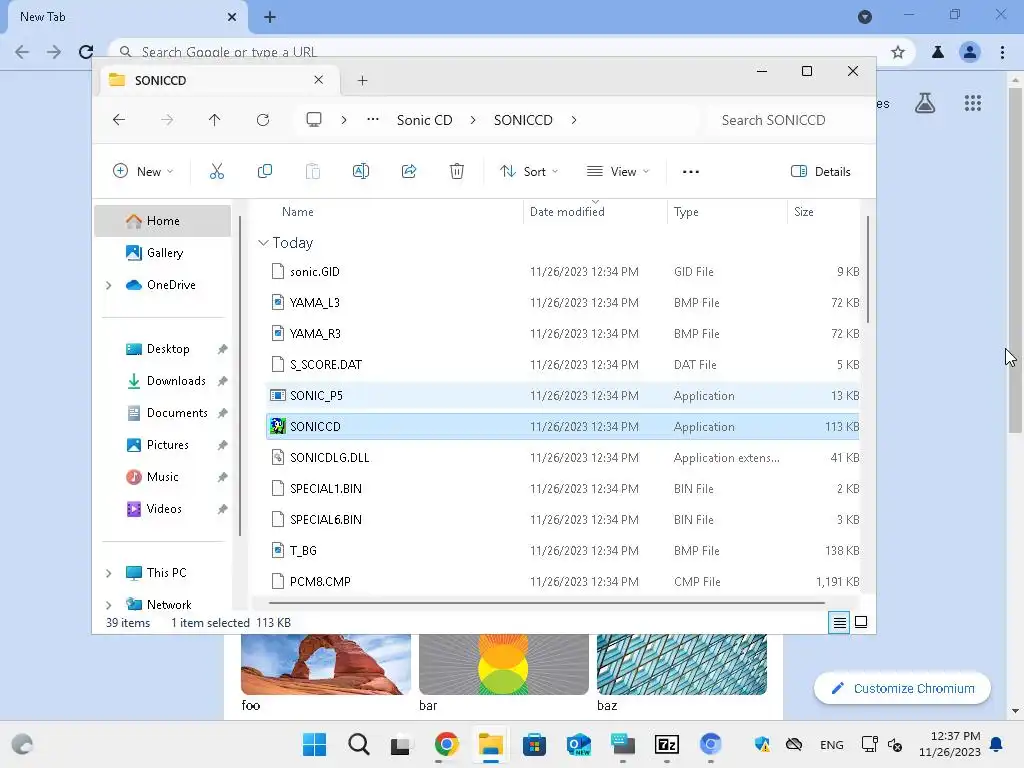Click the Paste clipboard icon
The width and height of the screenshot is (1024, 768).
[313, 171]
